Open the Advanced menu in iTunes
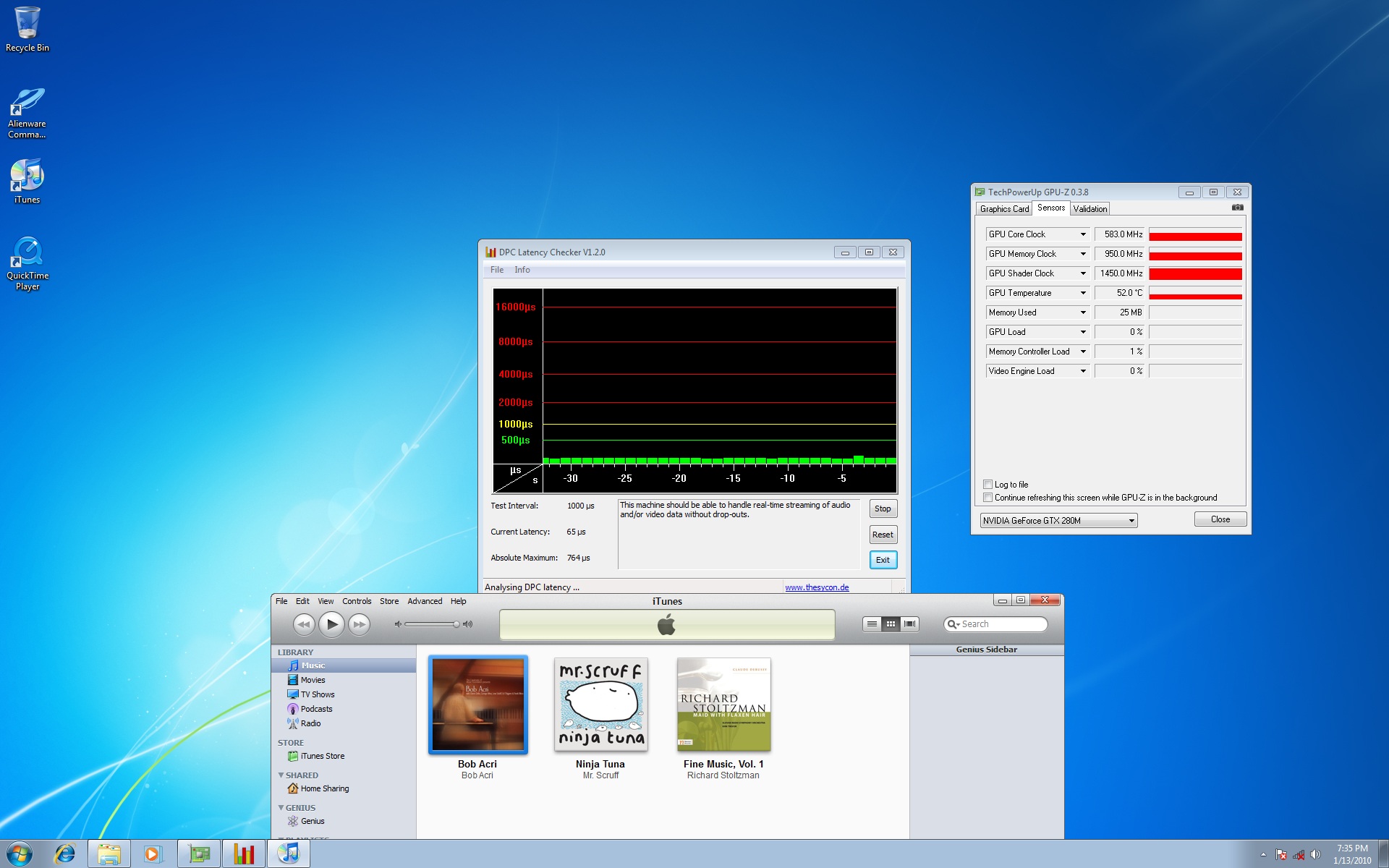 (425, 601)
